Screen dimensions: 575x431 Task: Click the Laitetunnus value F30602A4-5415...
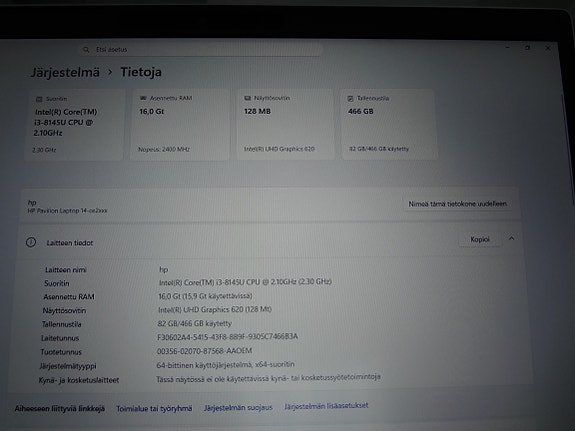227,337
